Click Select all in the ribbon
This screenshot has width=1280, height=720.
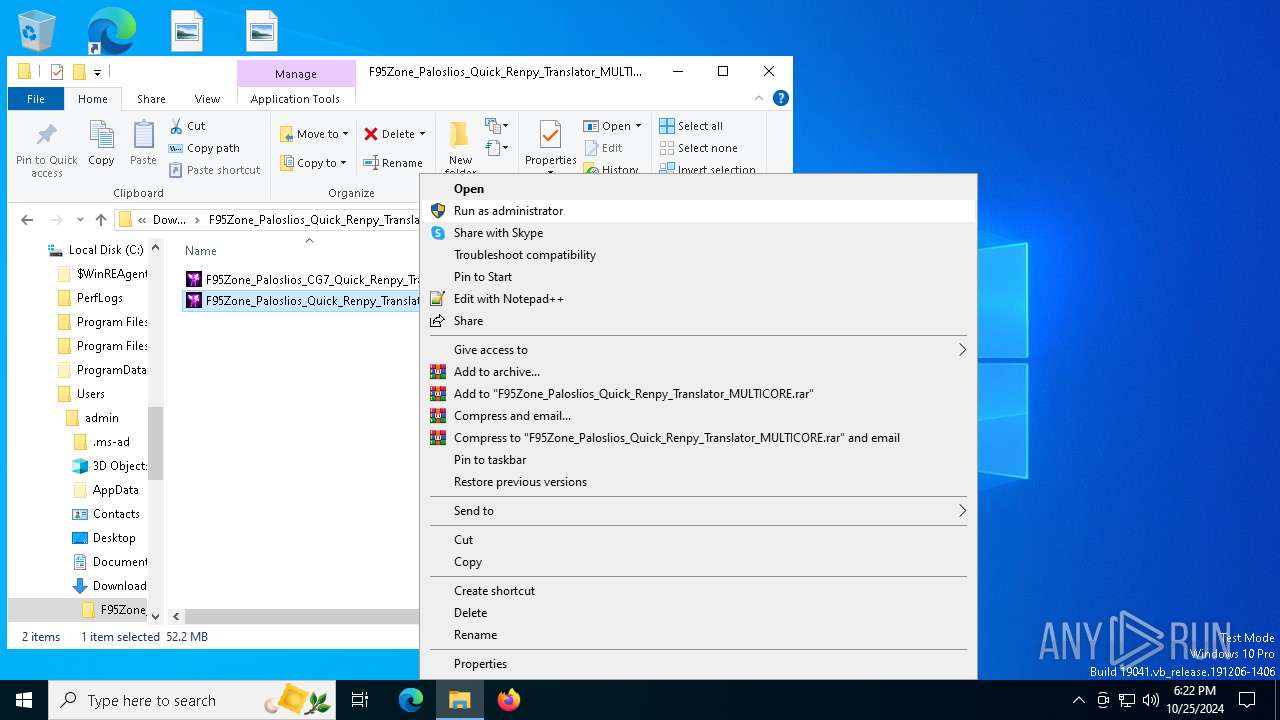[691, 126]
